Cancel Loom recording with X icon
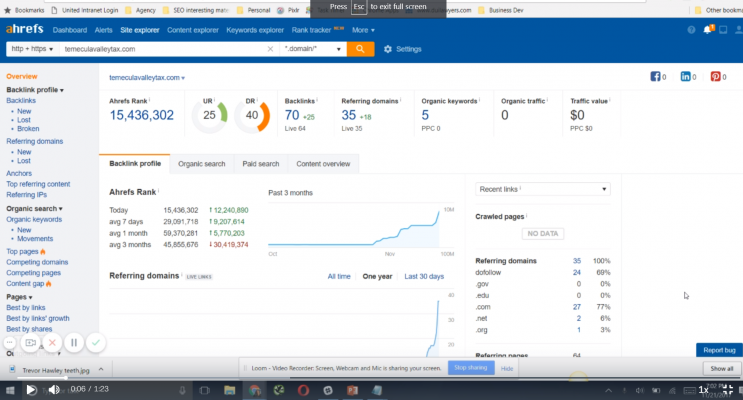The height and width of the screenshot is (400, 743). [52, 342]
